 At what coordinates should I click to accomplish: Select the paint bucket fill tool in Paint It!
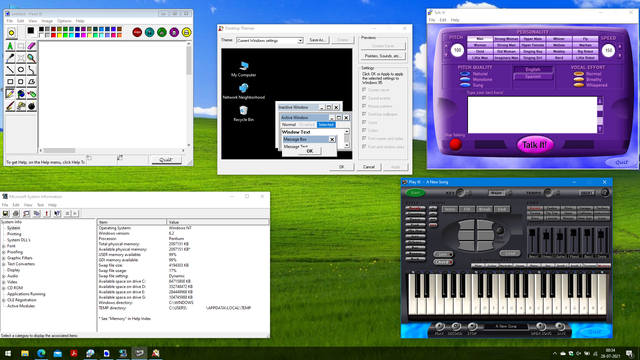tap(20, 94)
